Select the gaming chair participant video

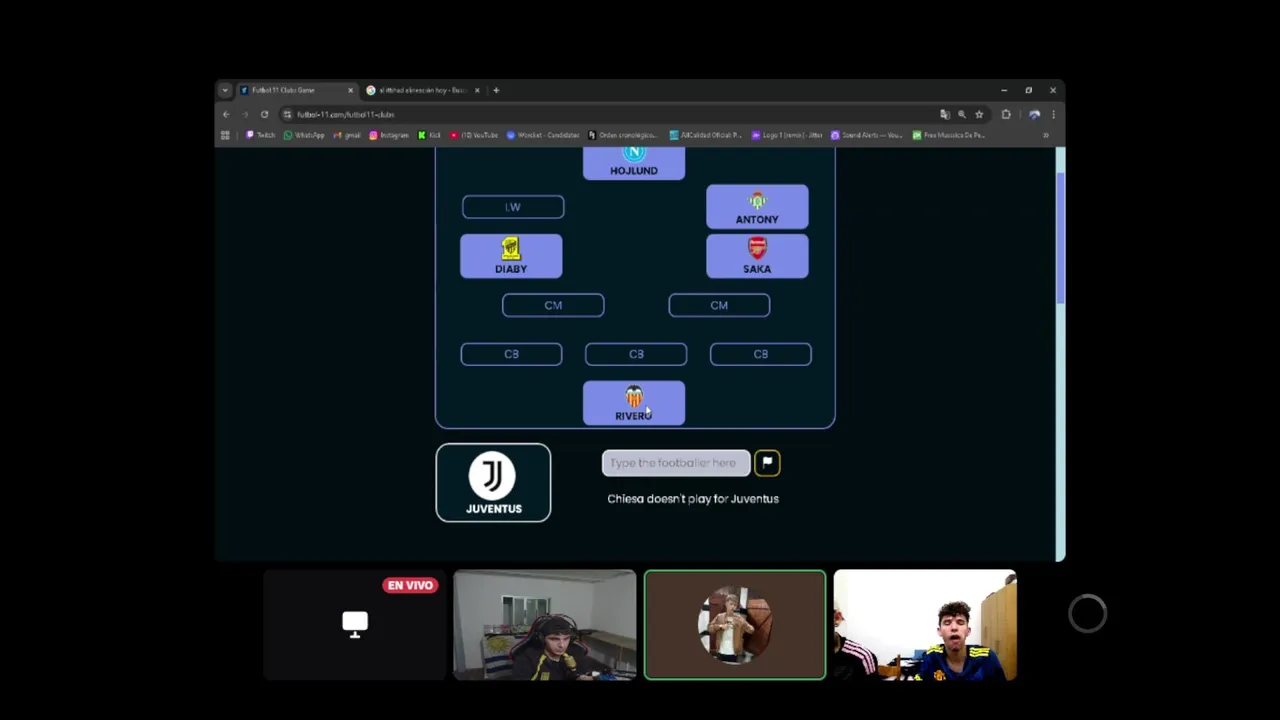(545, 625)
